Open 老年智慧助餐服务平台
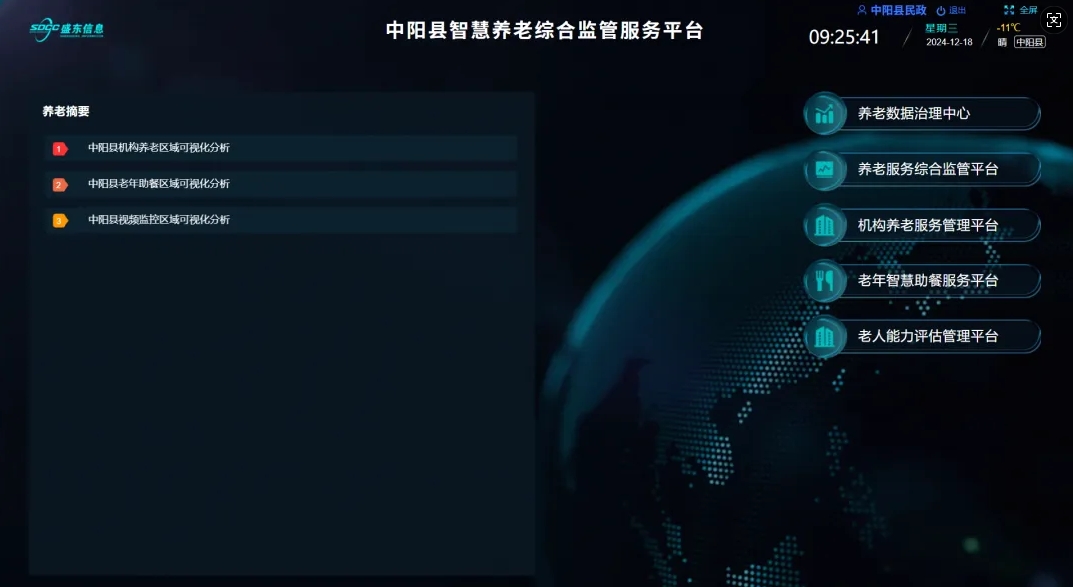The height and width of the screenshot is (587, 1073). click(922, 281)
